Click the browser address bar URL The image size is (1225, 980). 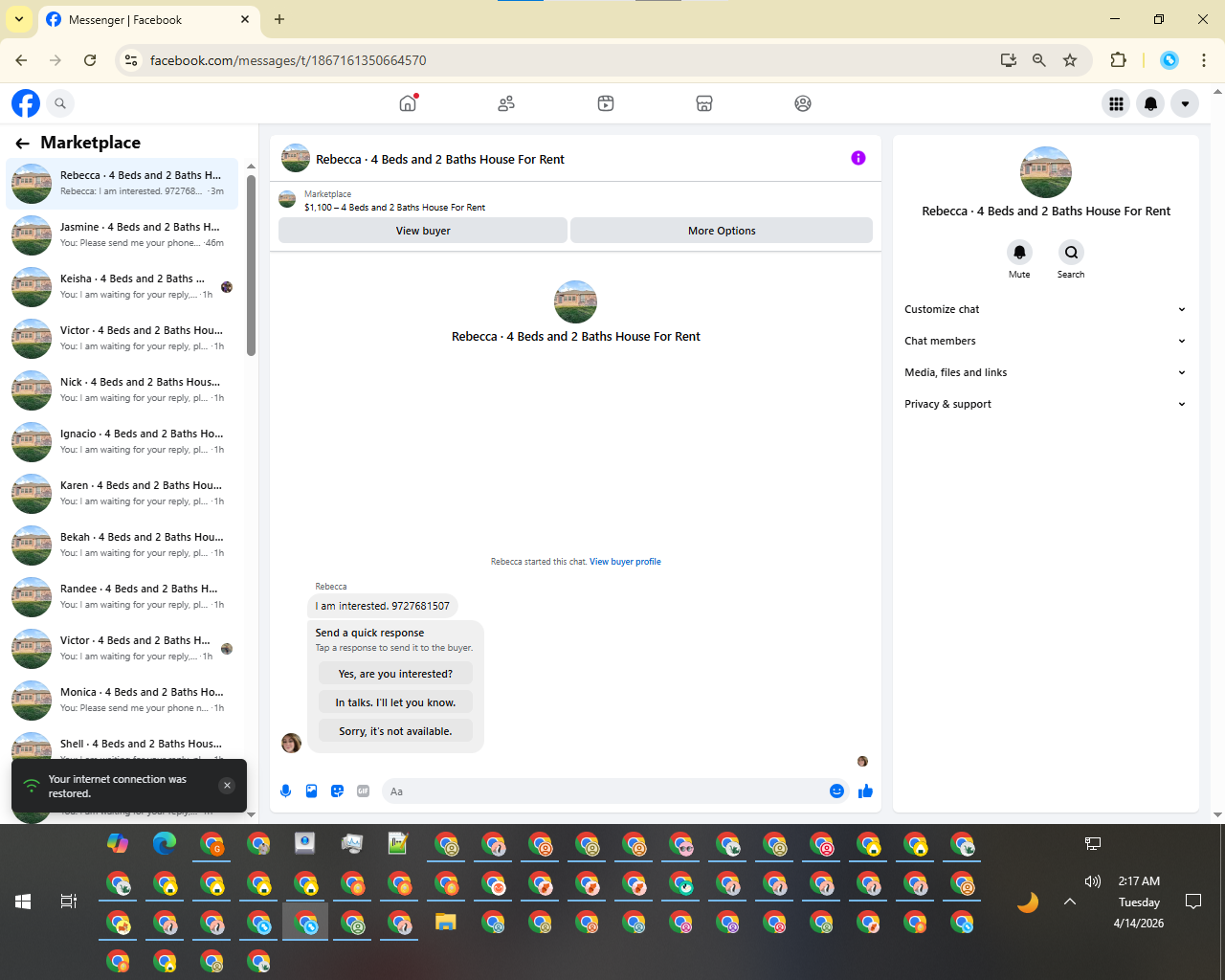(x=288, y=60)
